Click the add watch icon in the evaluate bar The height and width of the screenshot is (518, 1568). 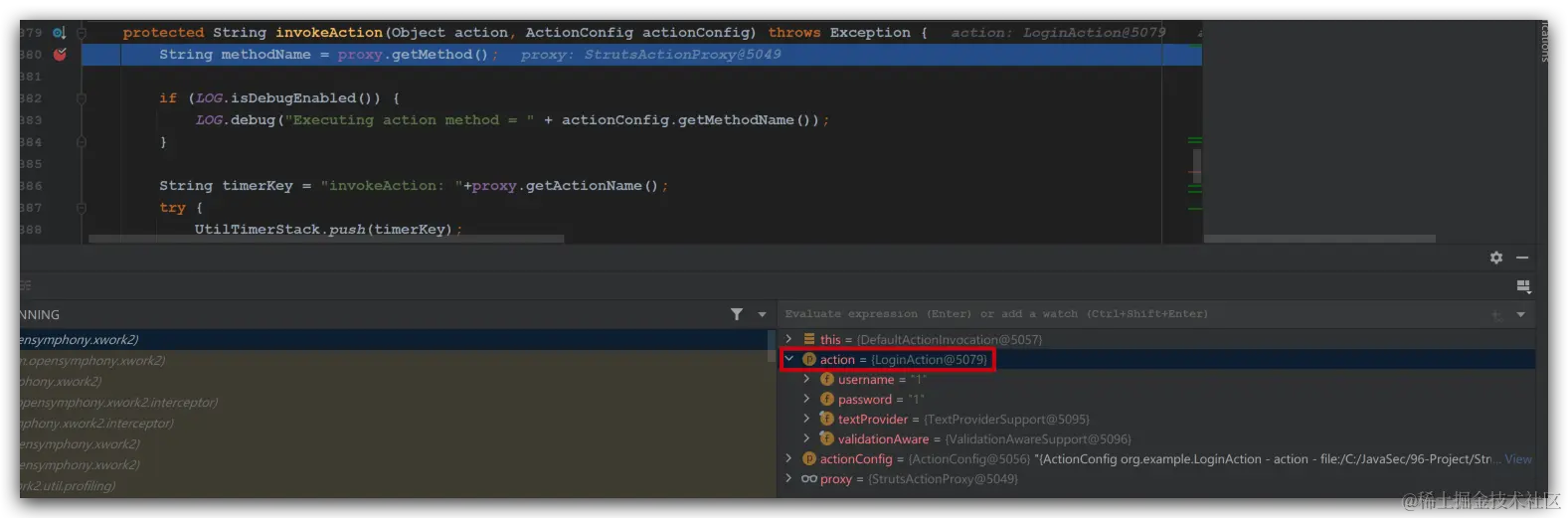(1496, 315)
